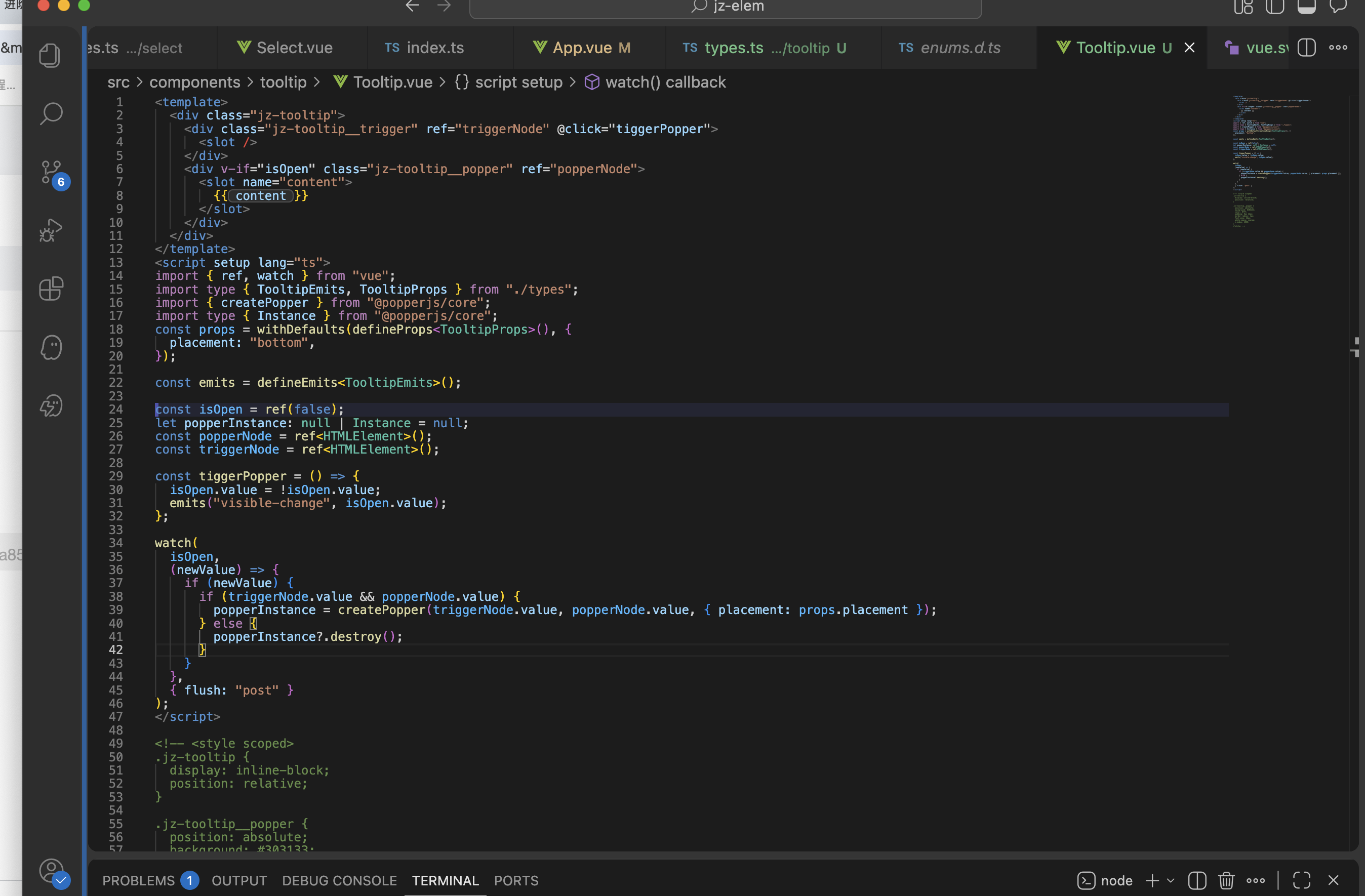This screenshot has width=1365, height=896.
Task: Click the tooltip folder breadcrumb
Action: click(283, 83)
